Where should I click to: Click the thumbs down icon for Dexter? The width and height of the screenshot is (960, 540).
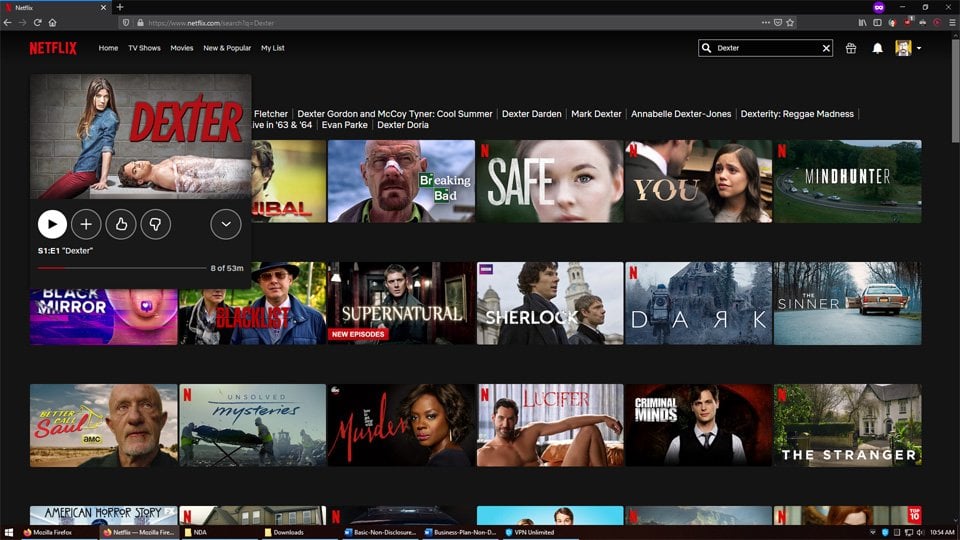[x=155, y=224]
